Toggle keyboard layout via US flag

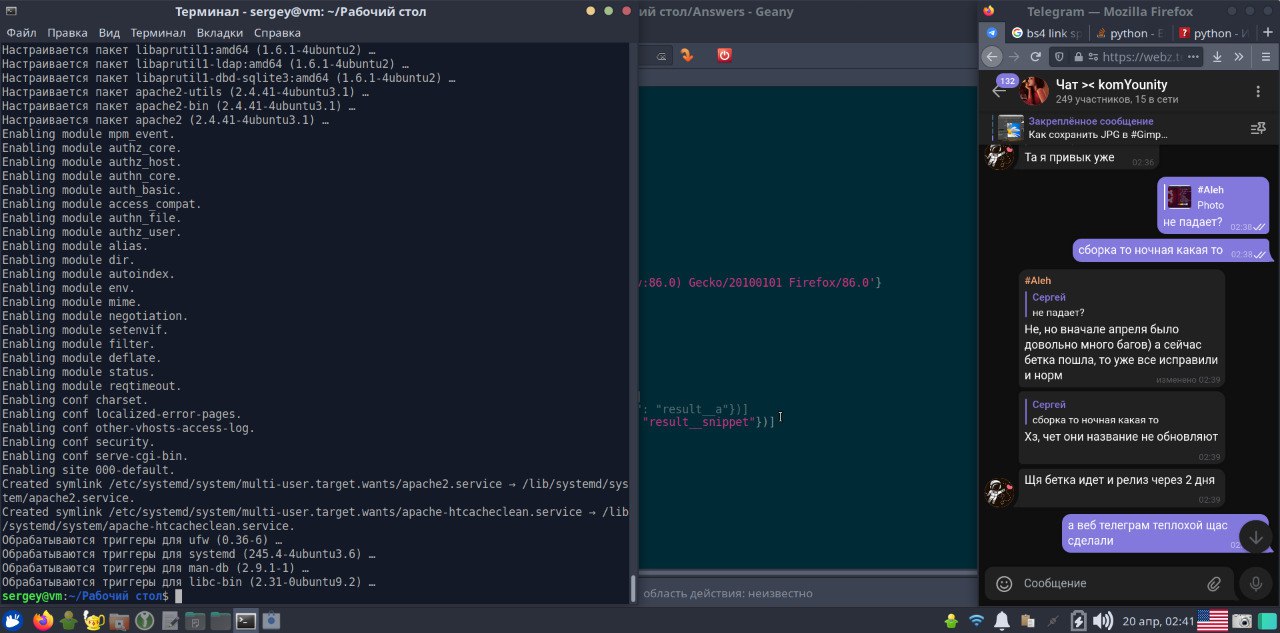pos(1212,620)
